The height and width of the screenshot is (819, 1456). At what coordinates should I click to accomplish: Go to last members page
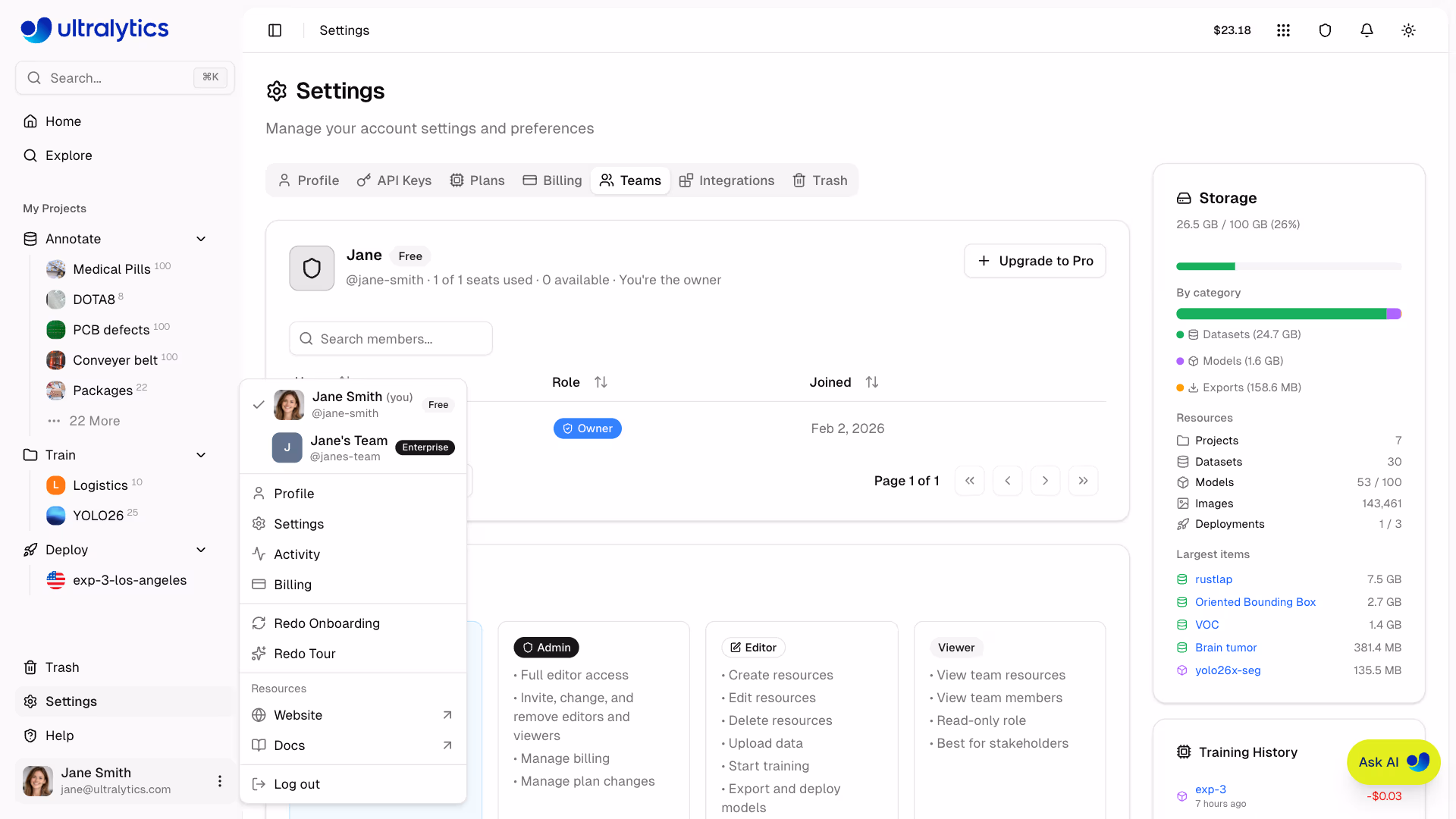[x=1084, y=481]
